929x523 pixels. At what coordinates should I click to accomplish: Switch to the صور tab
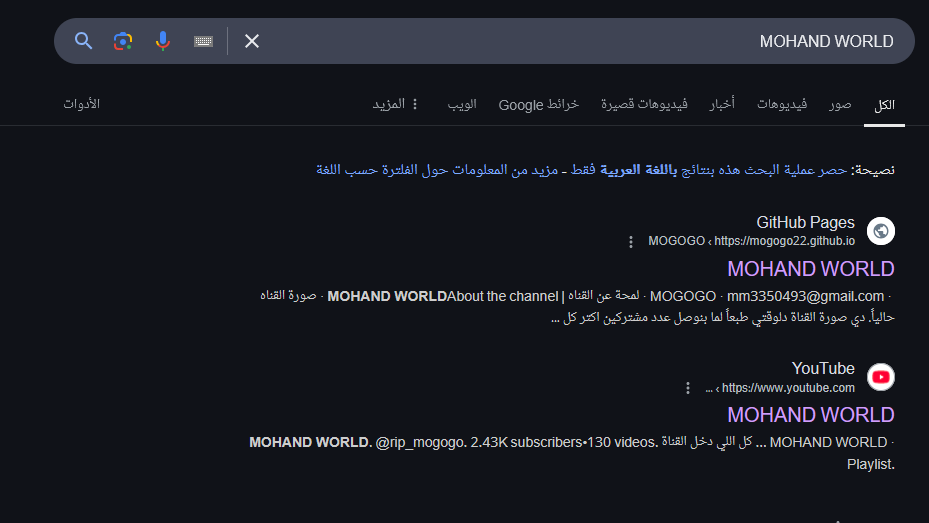click(x=840, y=104)
